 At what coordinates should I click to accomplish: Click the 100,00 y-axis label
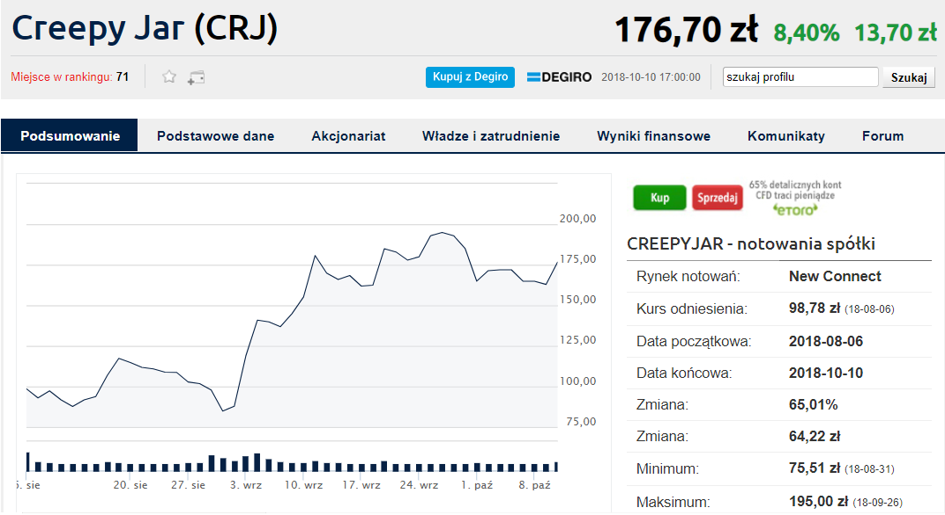click(577, 381)
